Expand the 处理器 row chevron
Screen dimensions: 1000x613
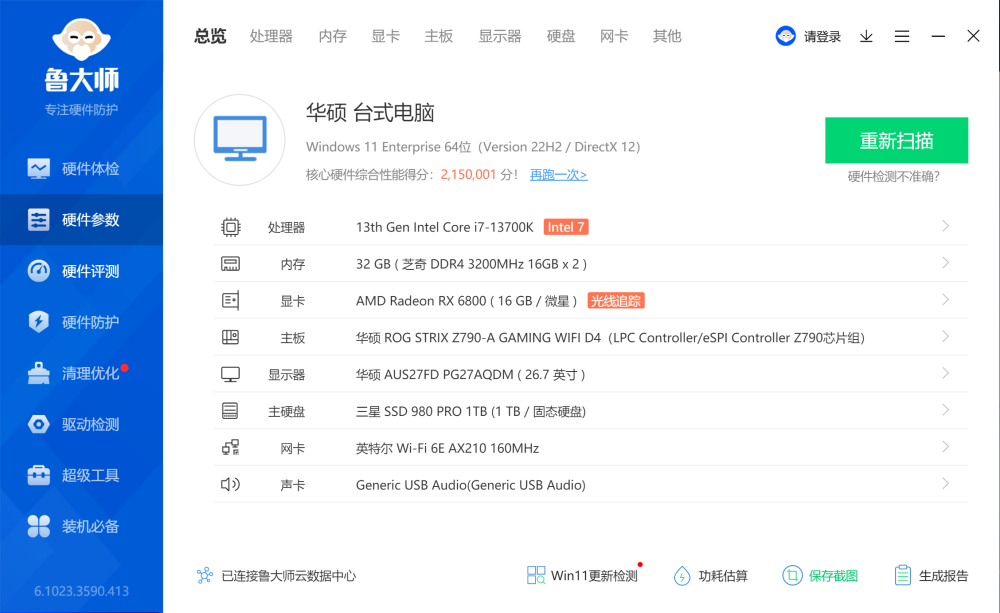[x=946, y=226]
